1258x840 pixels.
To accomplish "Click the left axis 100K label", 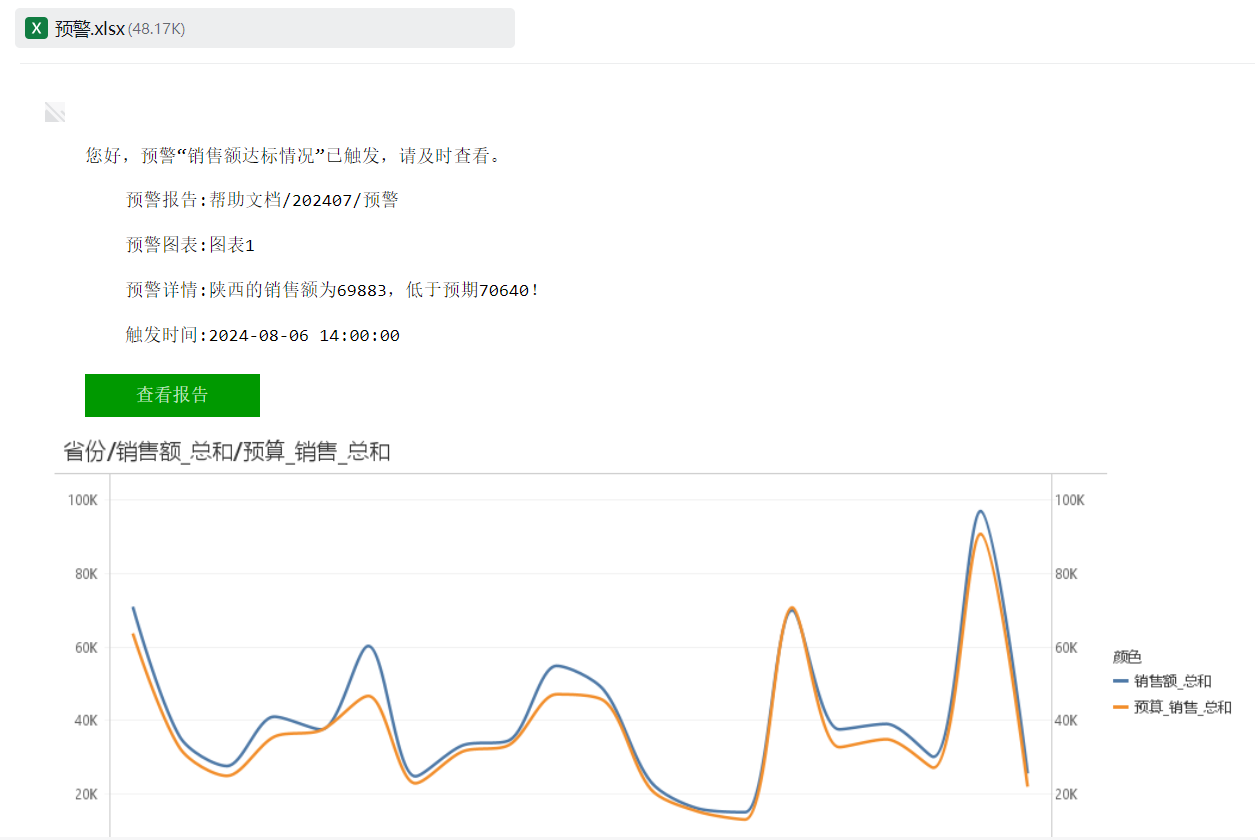I will click(82, 500).
